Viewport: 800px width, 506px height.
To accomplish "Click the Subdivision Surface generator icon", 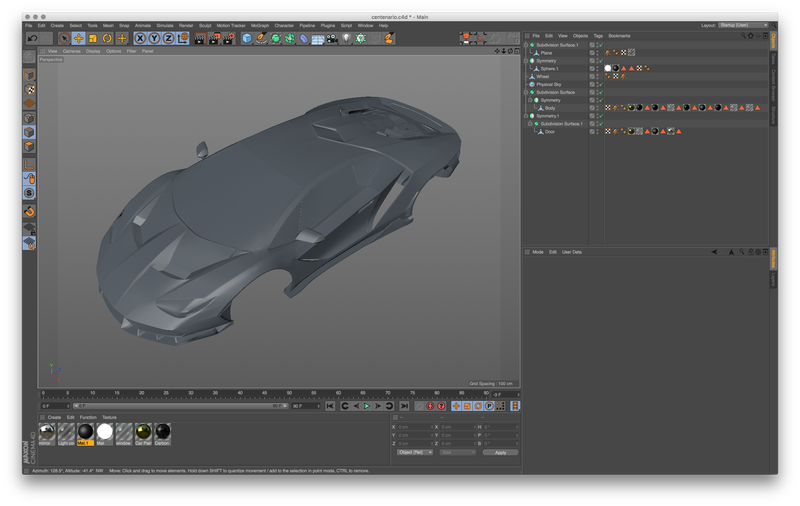I will [x=276, y=38].
